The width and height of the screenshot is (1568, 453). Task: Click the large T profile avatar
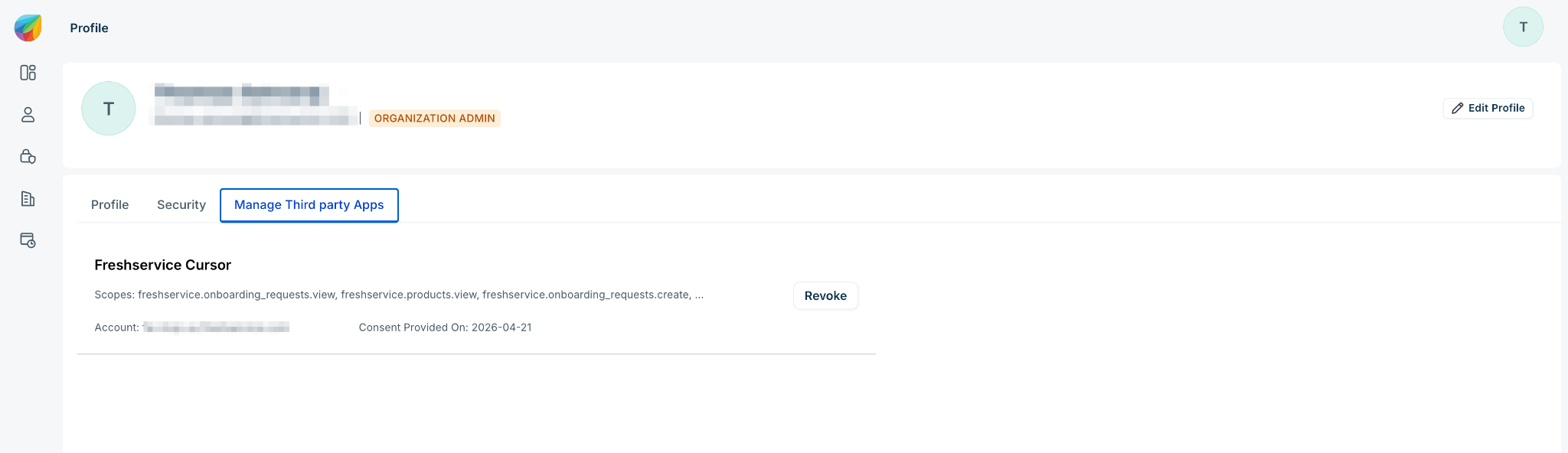109,109
